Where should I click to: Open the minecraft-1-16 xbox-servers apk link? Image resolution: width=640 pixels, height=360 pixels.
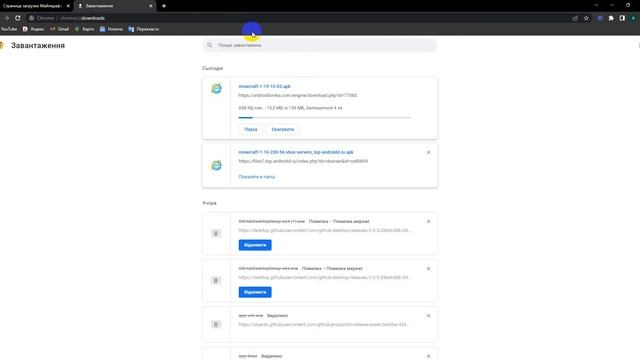pyautogui.click(x=296, y=152)
